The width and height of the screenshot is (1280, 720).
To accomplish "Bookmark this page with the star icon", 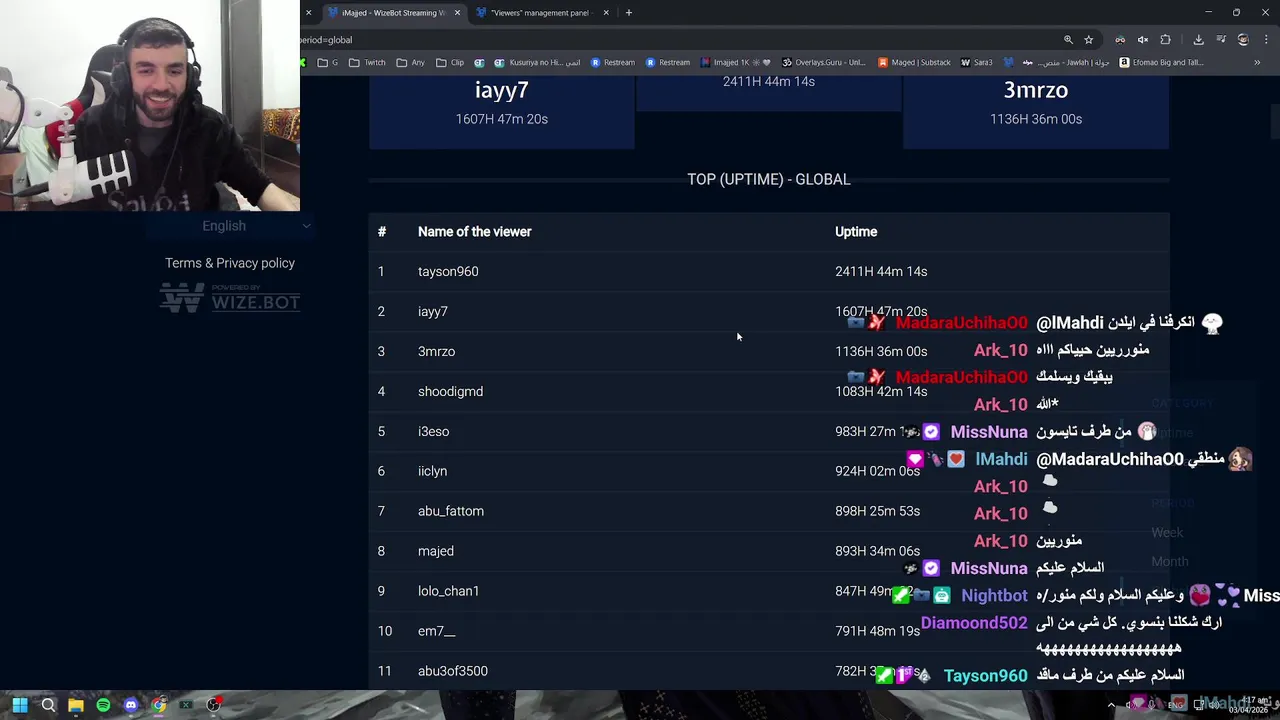I will (x=1089, y=40).
